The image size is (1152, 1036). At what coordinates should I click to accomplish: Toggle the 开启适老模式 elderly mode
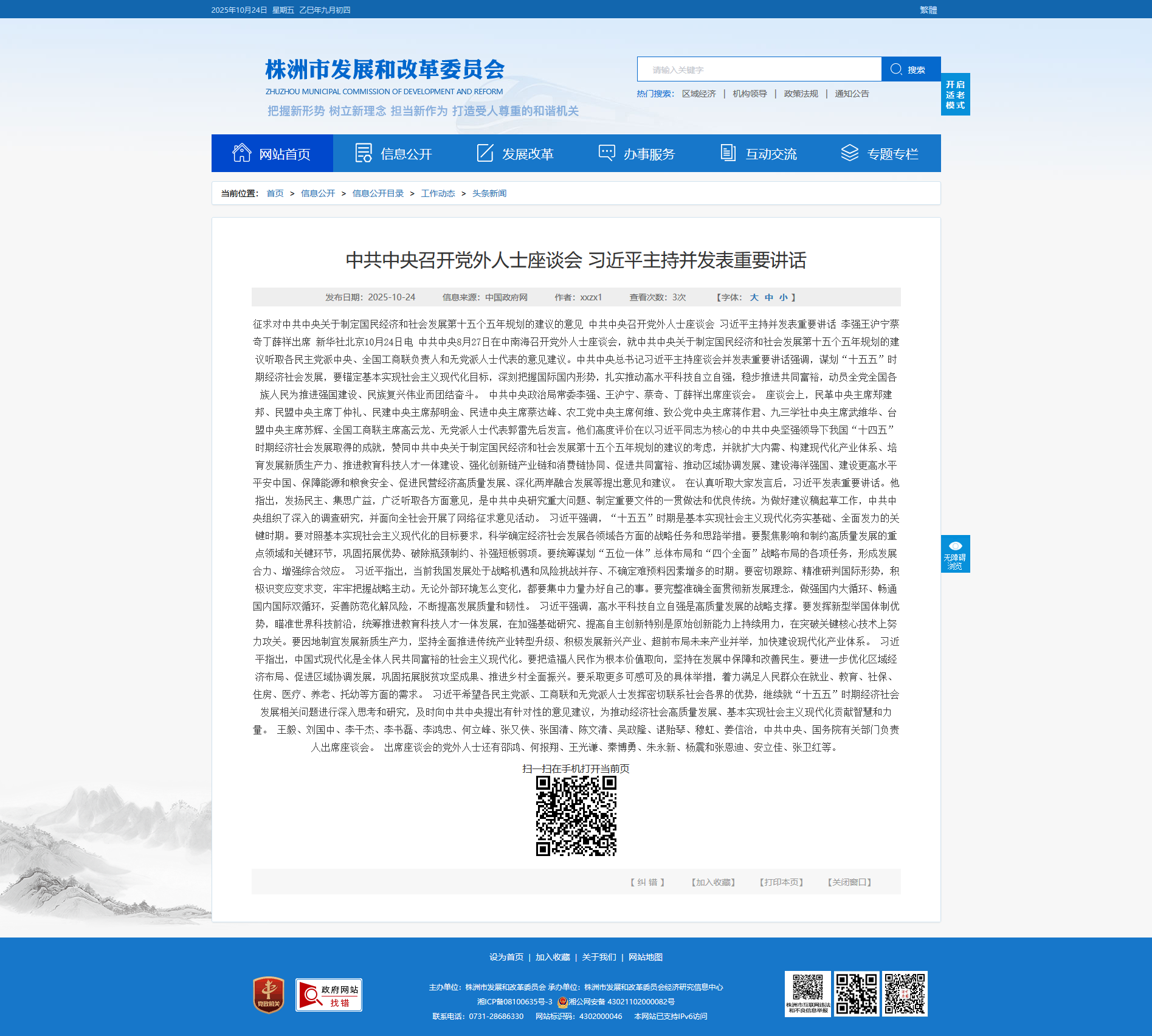click(x=955, y=95)
